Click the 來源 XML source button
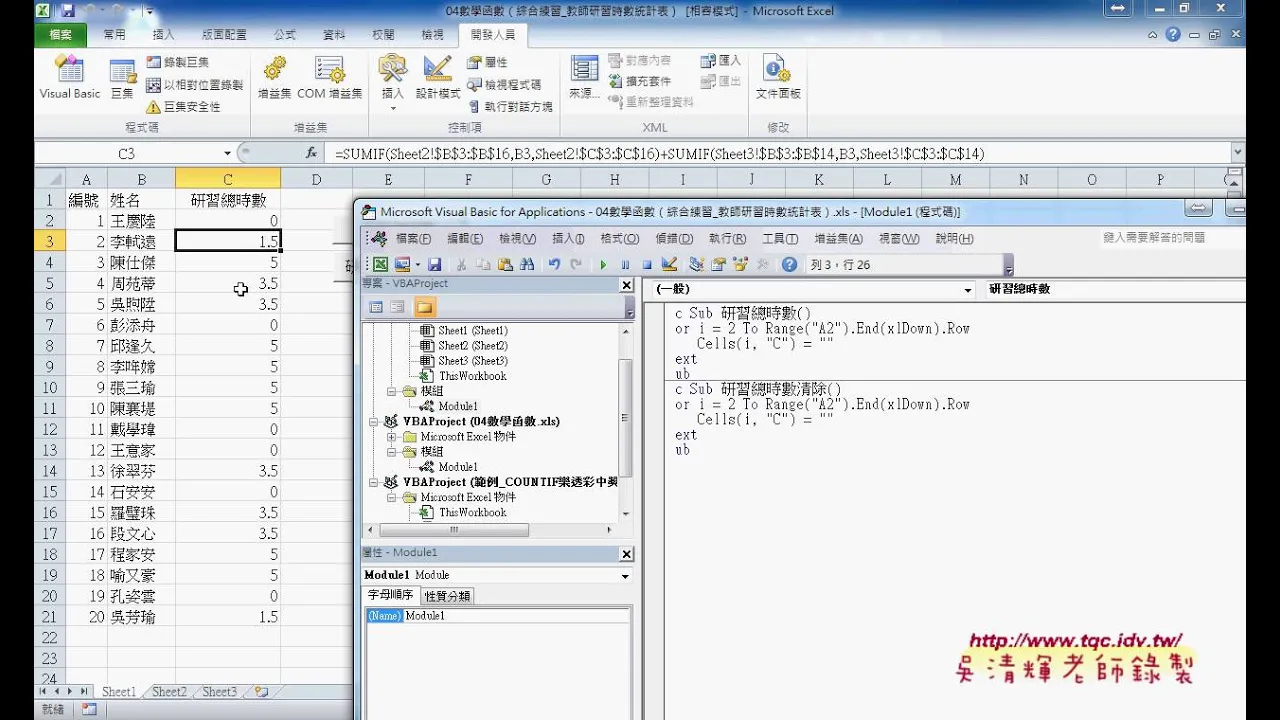 tap(584, 78)
